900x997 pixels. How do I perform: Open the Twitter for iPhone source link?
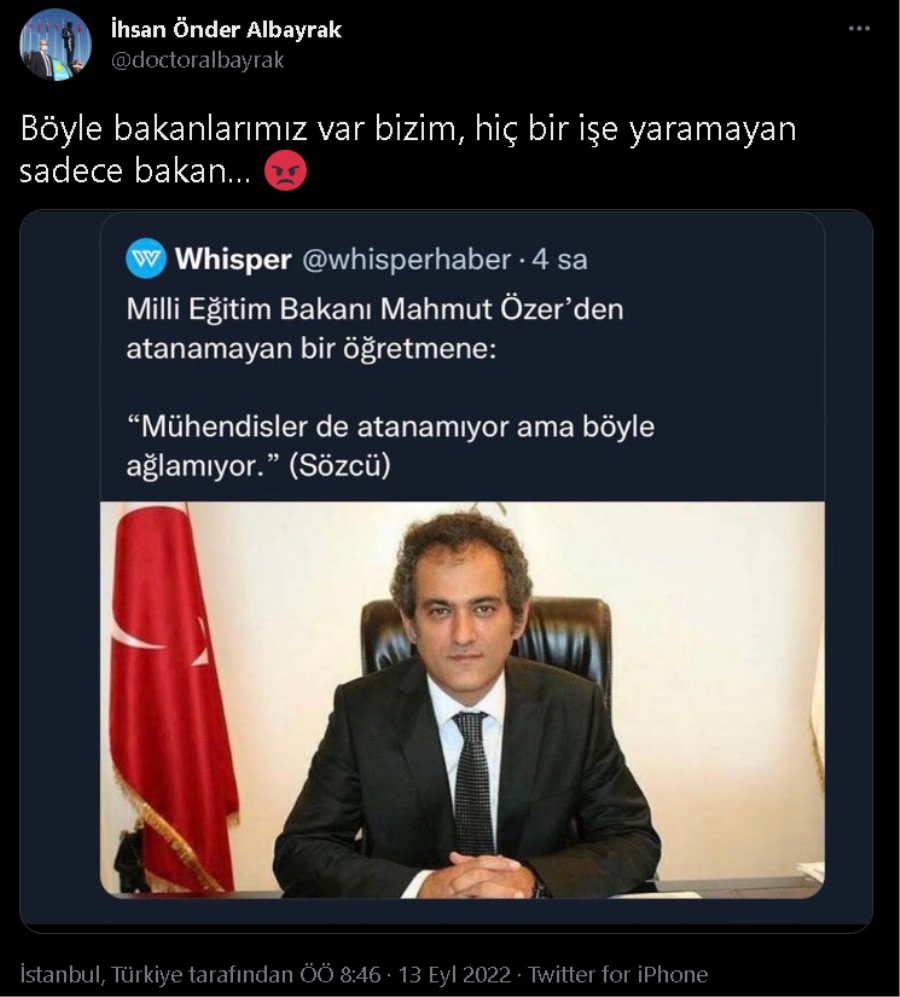(618, 974)
